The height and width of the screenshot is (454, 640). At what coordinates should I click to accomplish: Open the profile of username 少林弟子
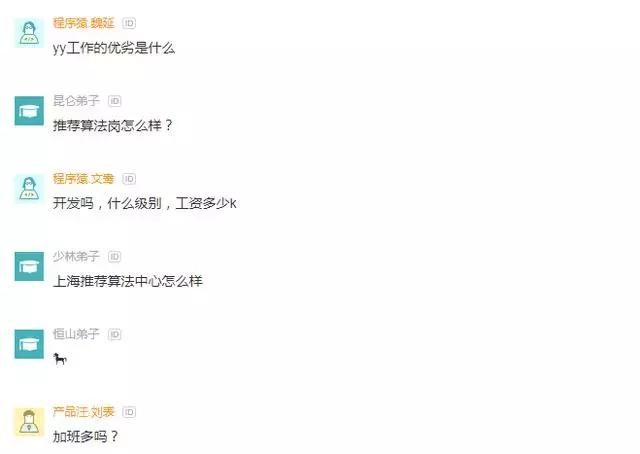(76, 256)
